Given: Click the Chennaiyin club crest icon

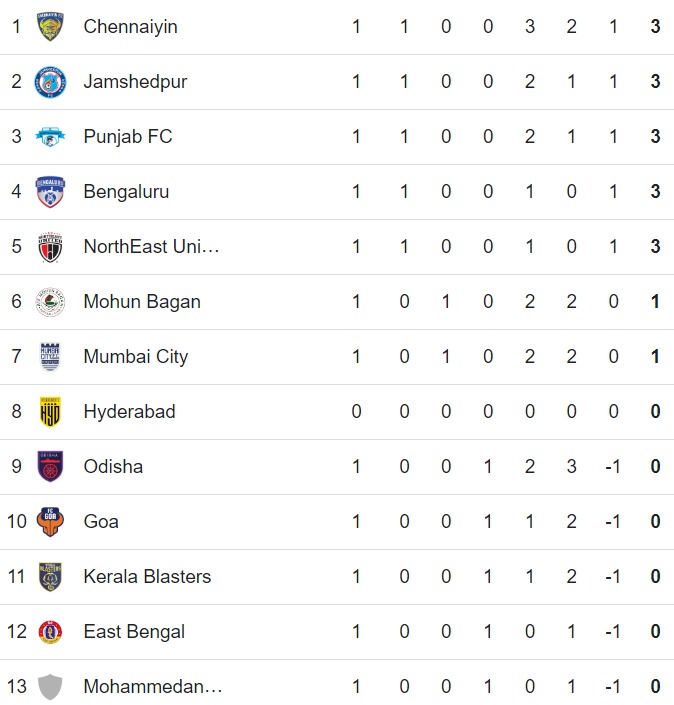Looking at the screenshot, I should pos(50,27).
